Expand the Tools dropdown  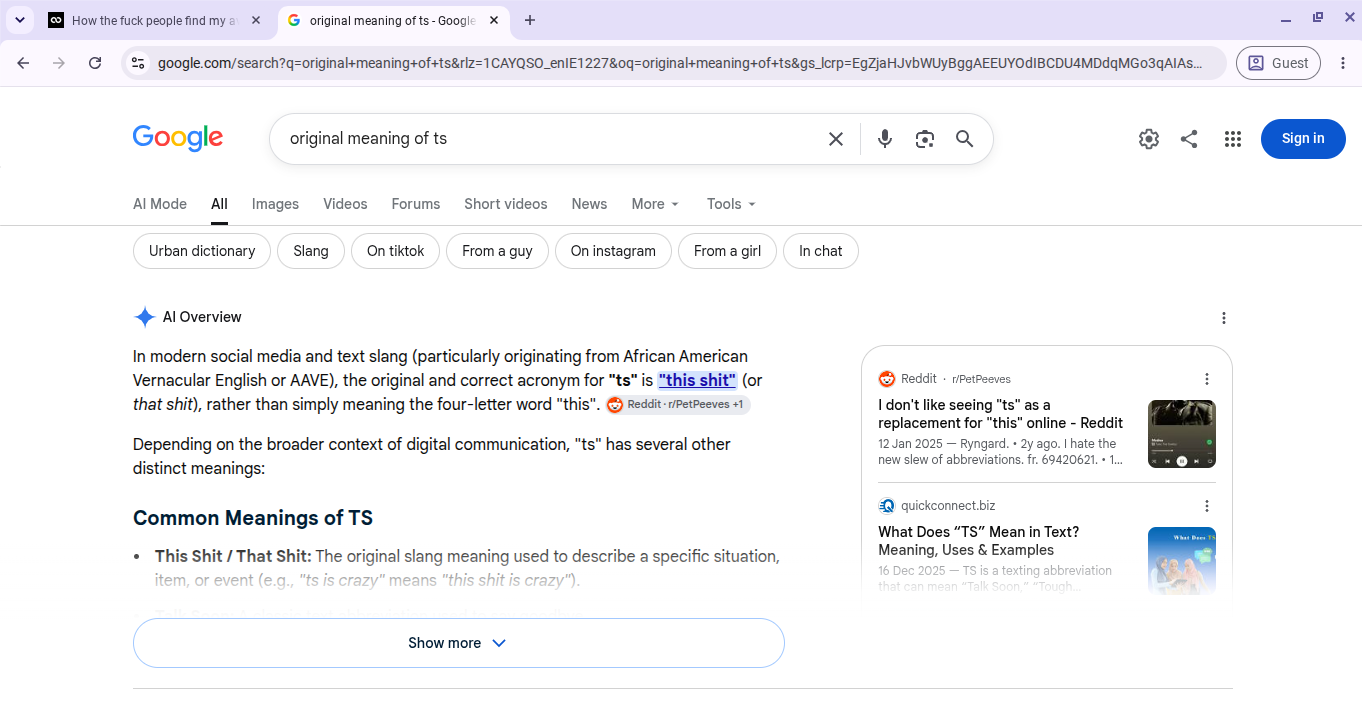732,204
